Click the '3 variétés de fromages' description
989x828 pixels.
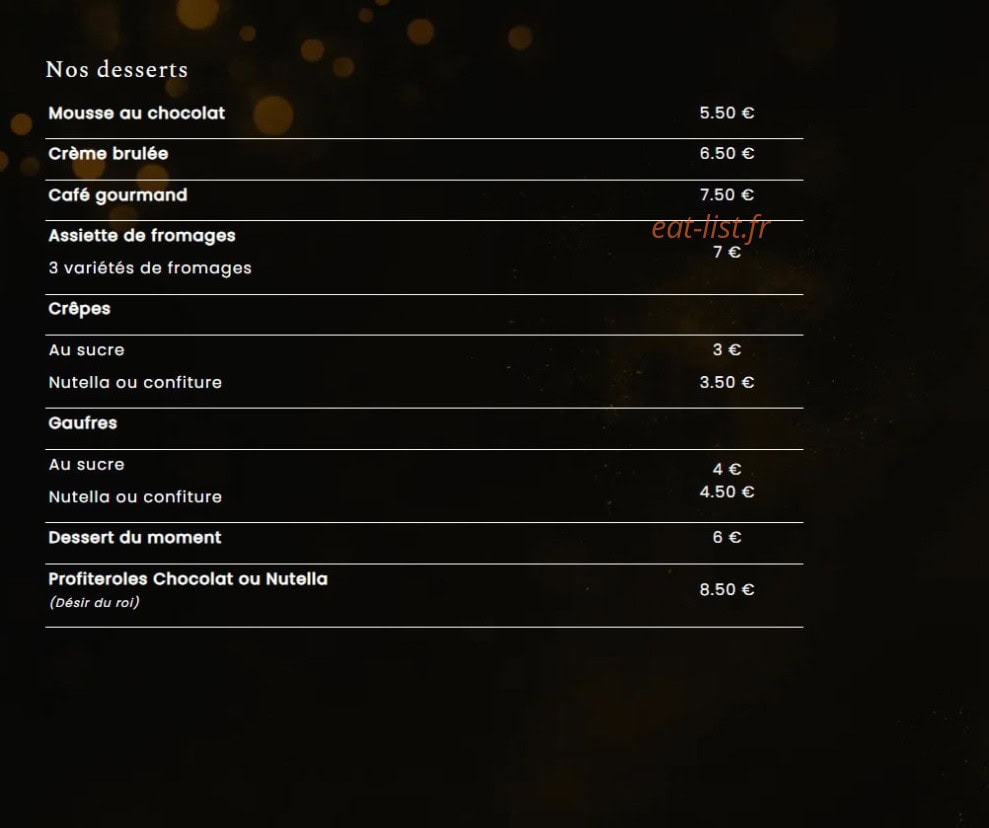tap(150, 268)
